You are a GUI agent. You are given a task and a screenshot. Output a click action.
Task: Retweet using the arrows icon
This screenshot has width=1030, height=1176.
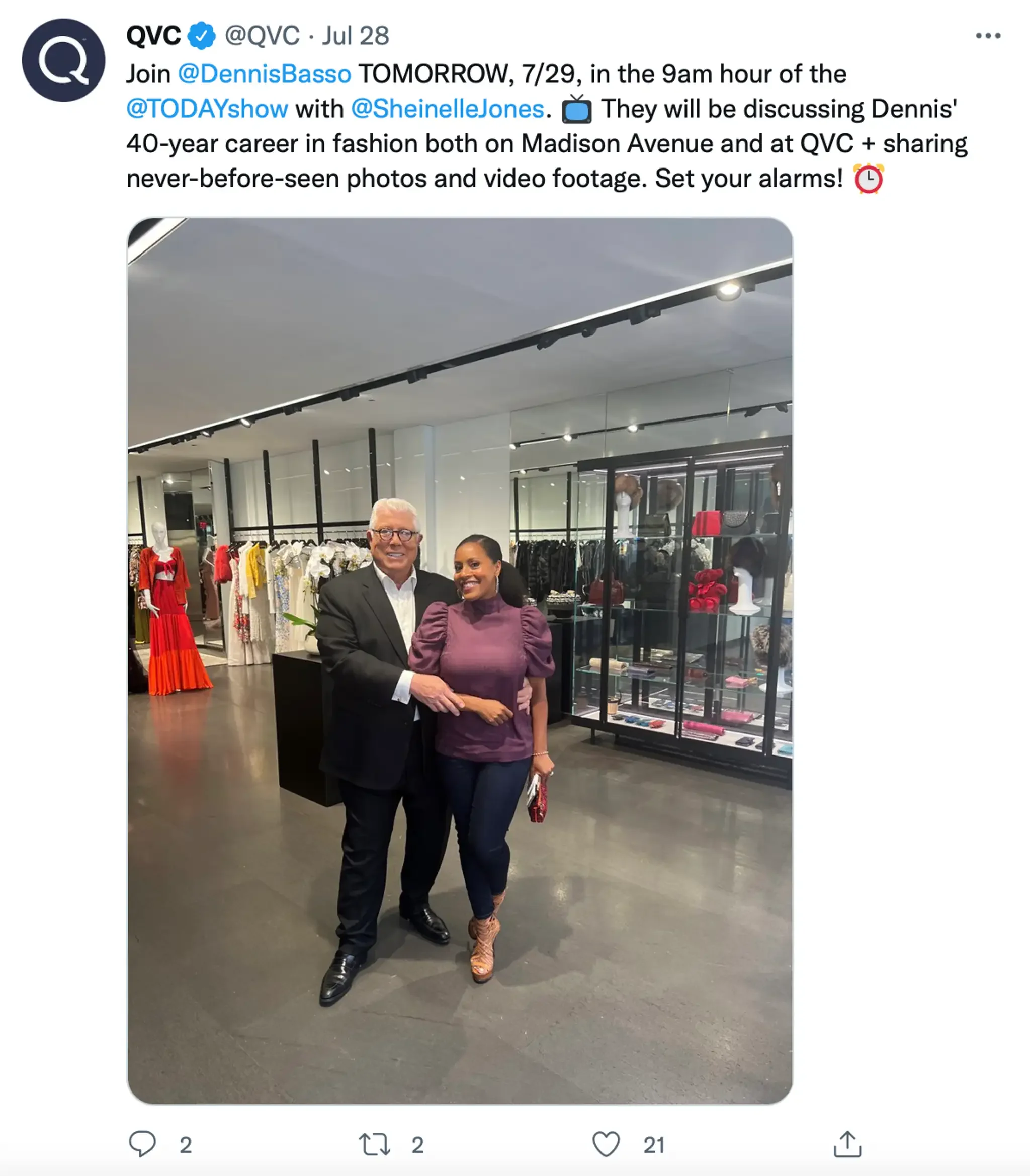tap(375, 1144)
